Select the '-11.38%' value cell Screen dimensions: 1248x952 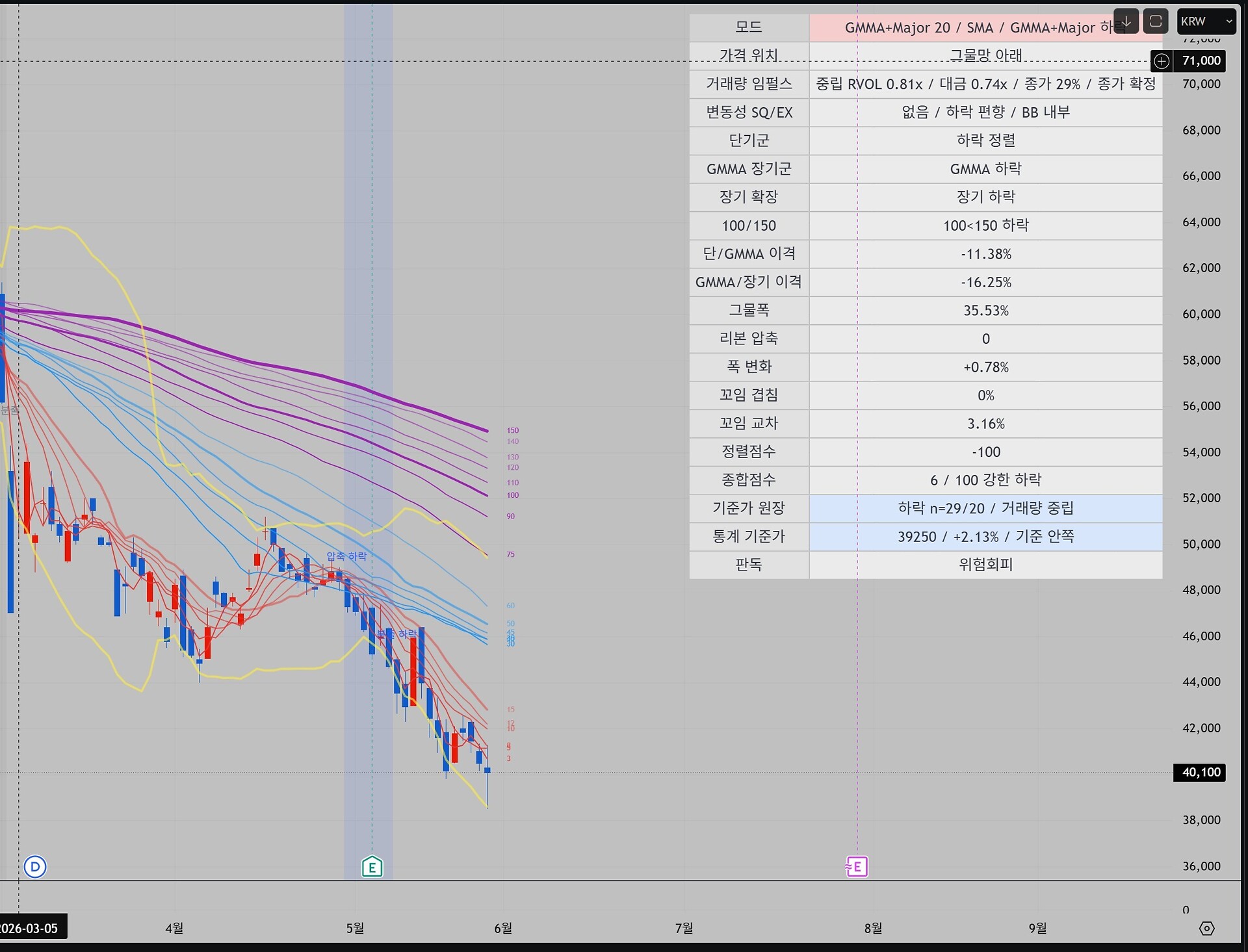coord(985,253)
